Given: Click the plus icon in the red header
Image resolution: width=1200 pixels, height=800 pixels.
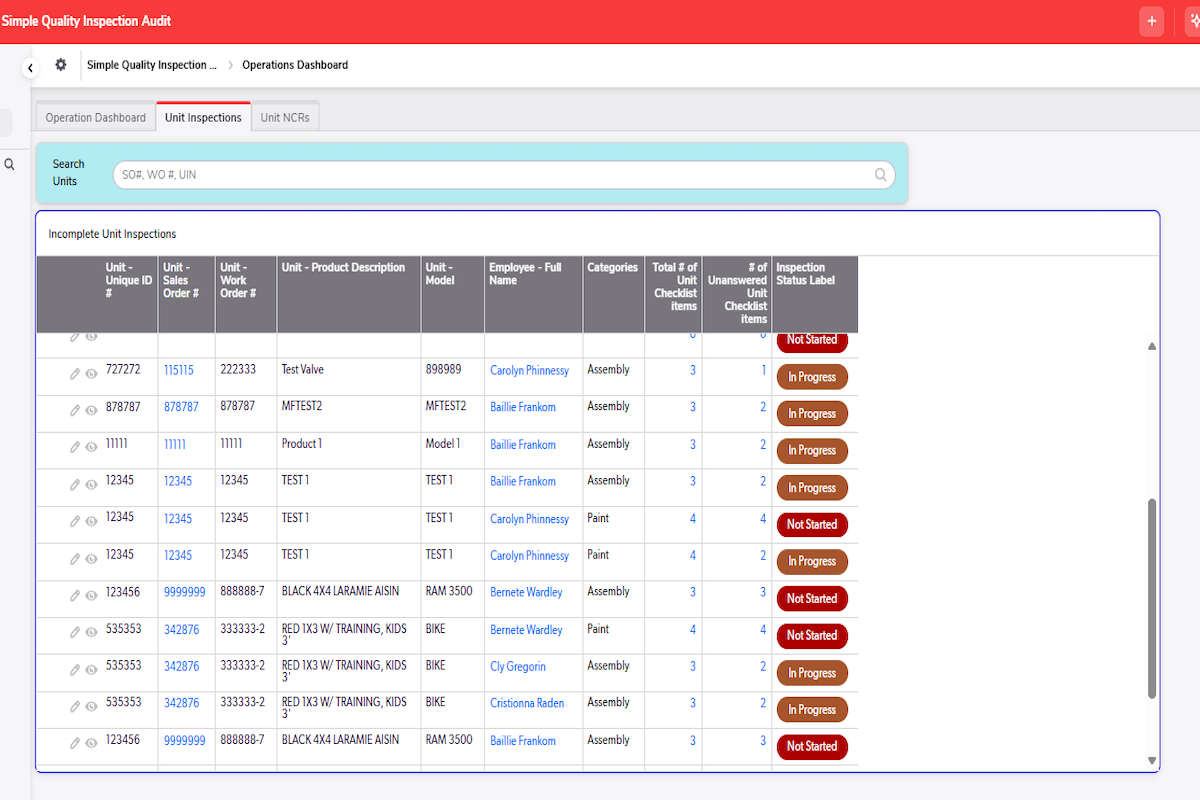Looking at the screenshot, I should coord(1151,21).
